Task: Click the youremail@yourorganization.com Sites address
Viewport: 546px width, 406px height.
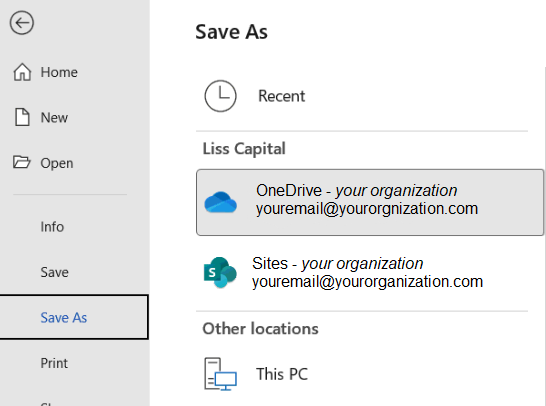Action: (x=368, y=282)
